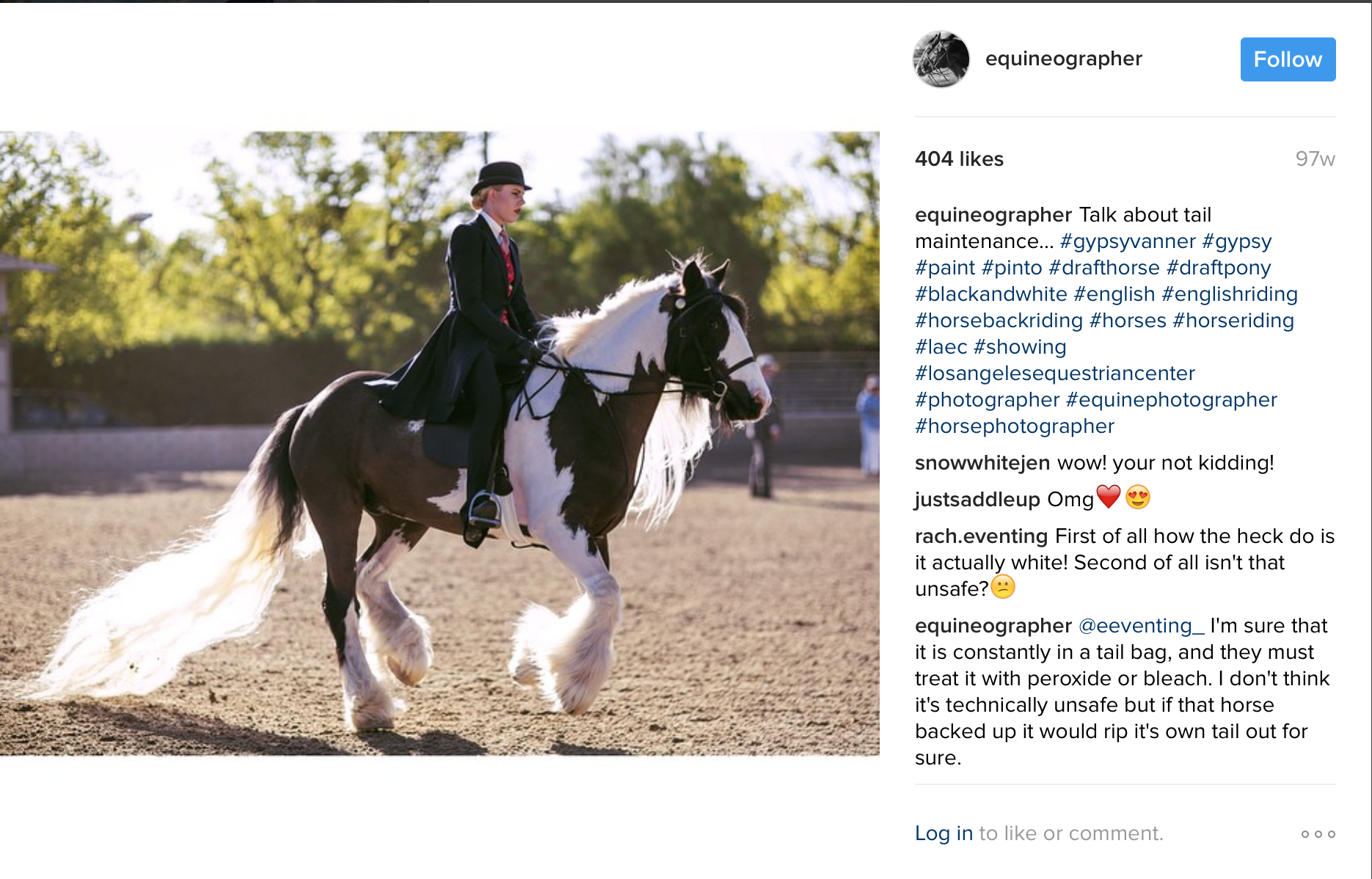This screenshot has width=1372, height=879.
Task: Open the #blackandwhite hashtag
Action: coord(991,294)
